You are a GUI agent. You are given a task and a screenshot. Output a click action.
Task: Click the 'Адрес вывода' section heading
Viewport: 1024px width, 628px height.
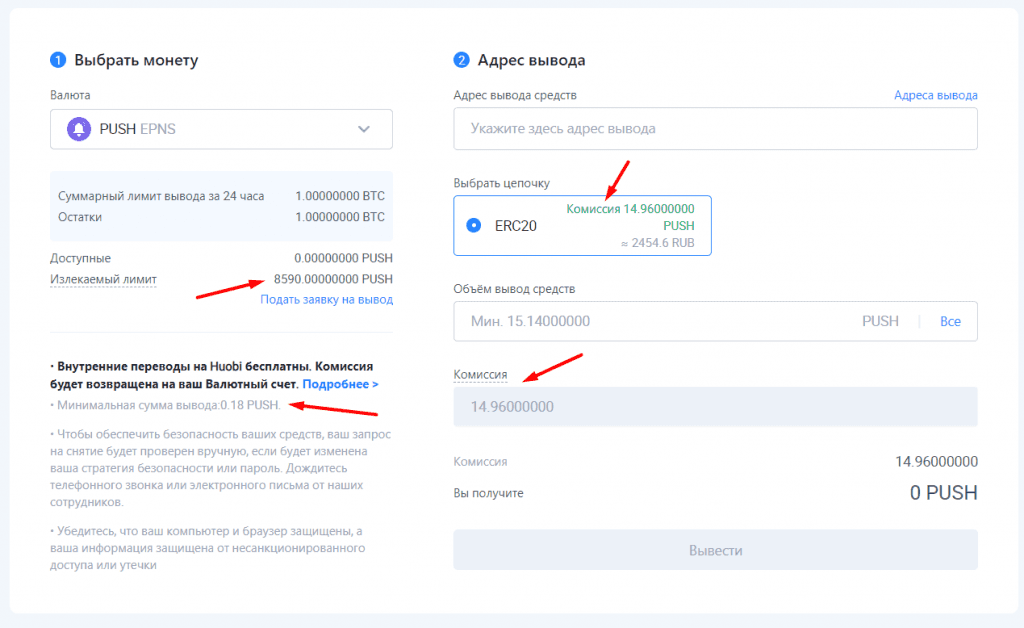[x=531, y=60]
